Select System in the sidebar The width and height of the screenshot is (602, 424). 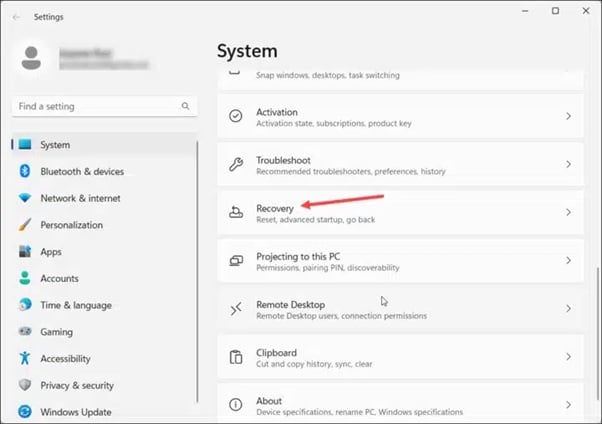click(104, 145)
